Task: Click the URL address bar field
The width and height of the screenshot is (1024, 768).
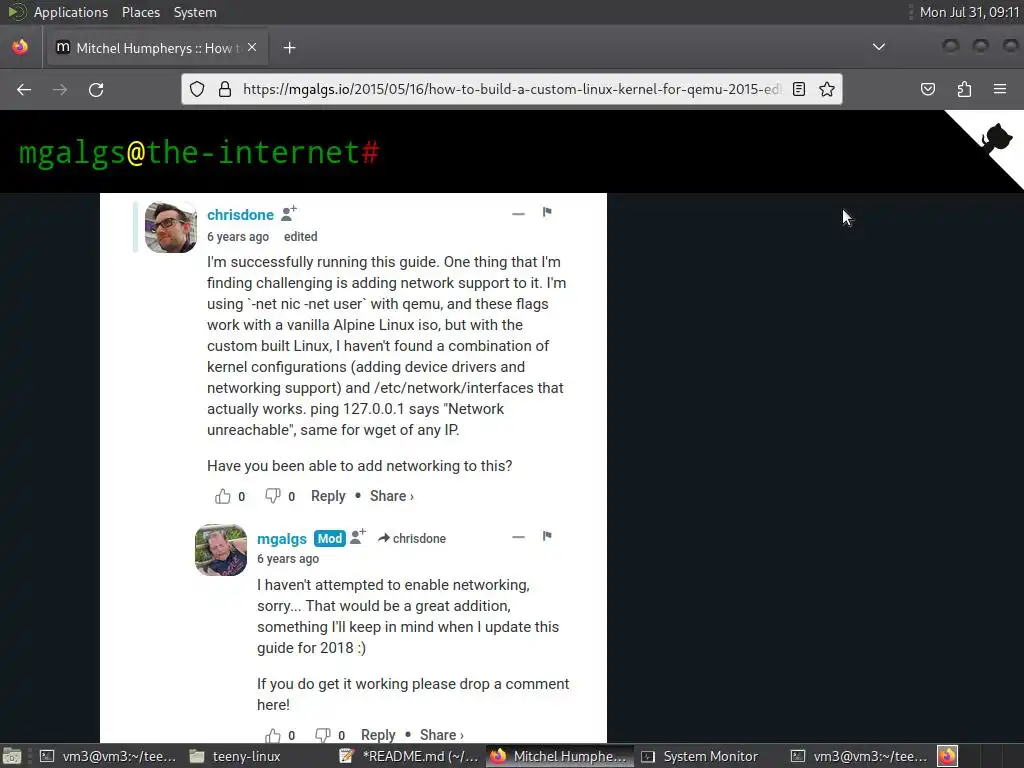Action: pyautogui.click(x=511, y=89)
